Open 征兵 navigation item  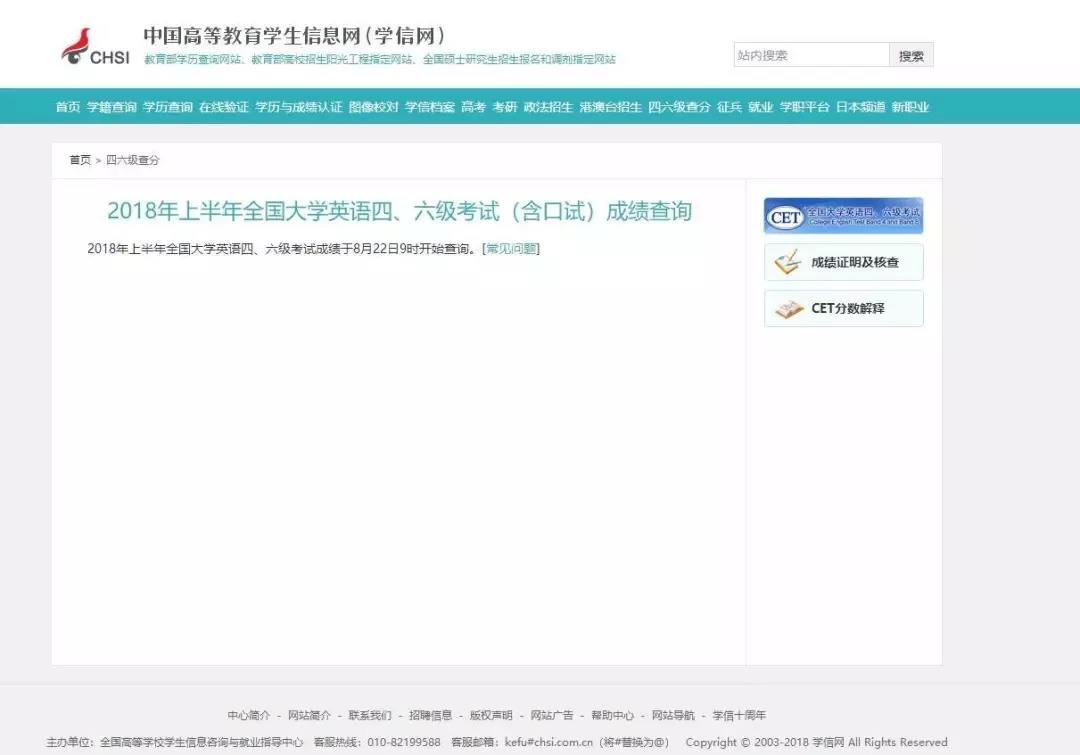pos(729,107)
